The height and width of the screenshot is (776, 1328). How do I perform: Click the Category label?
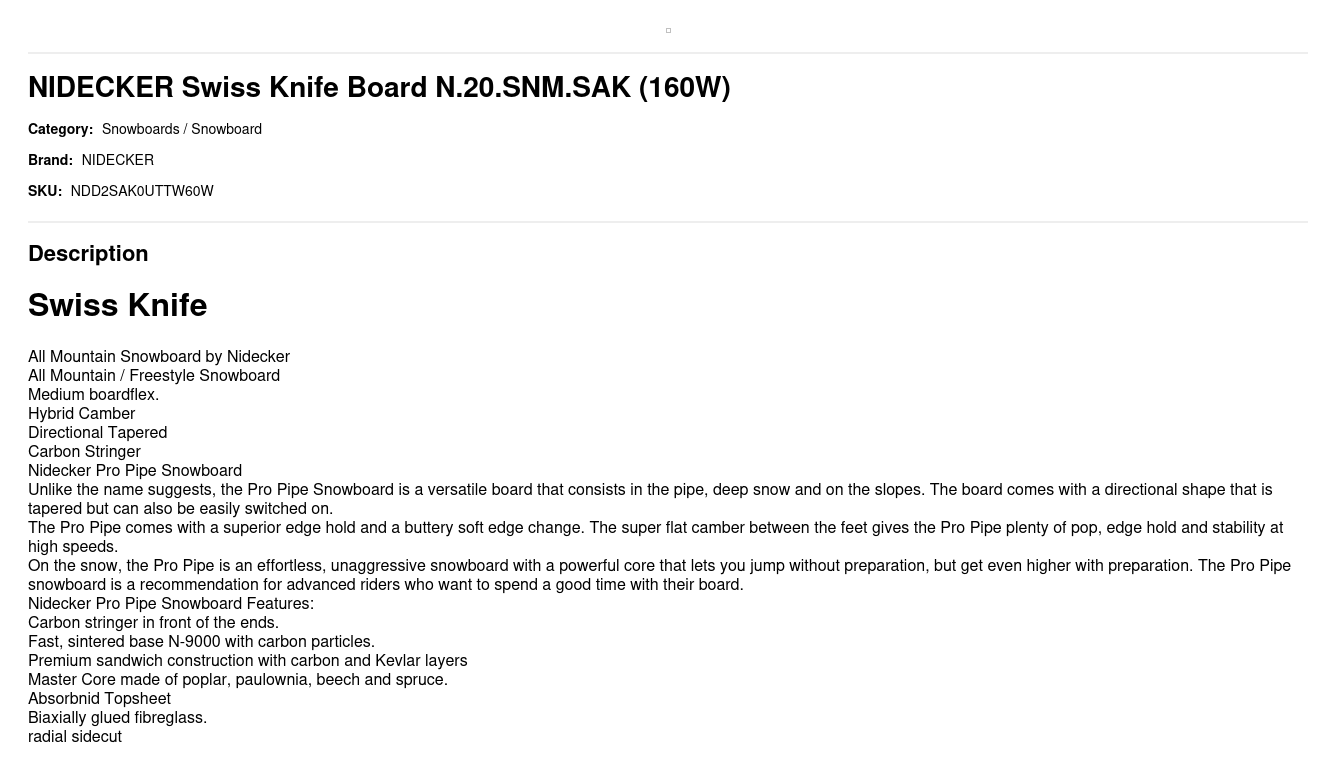[60, 129]
